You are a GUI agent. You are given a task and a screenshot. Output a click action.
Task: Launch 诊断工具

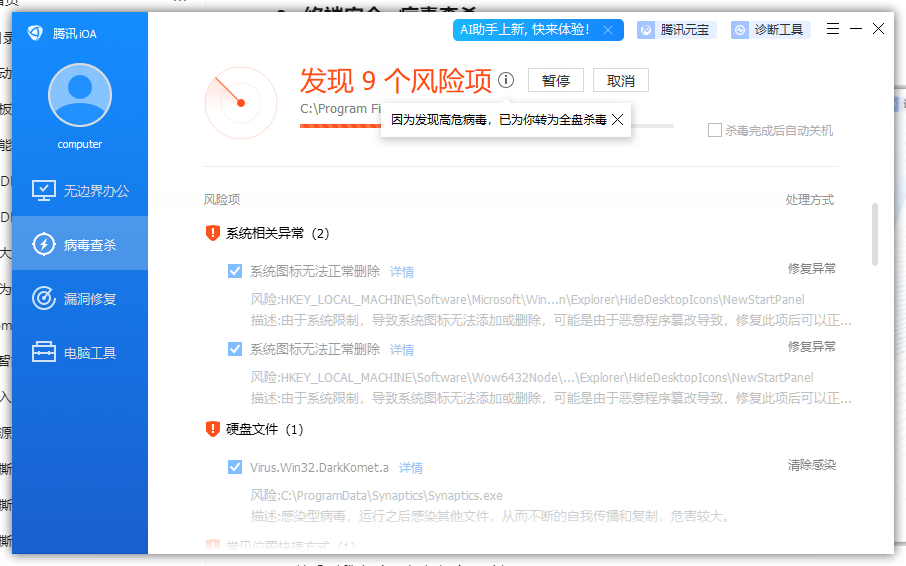tap(770, 29)
